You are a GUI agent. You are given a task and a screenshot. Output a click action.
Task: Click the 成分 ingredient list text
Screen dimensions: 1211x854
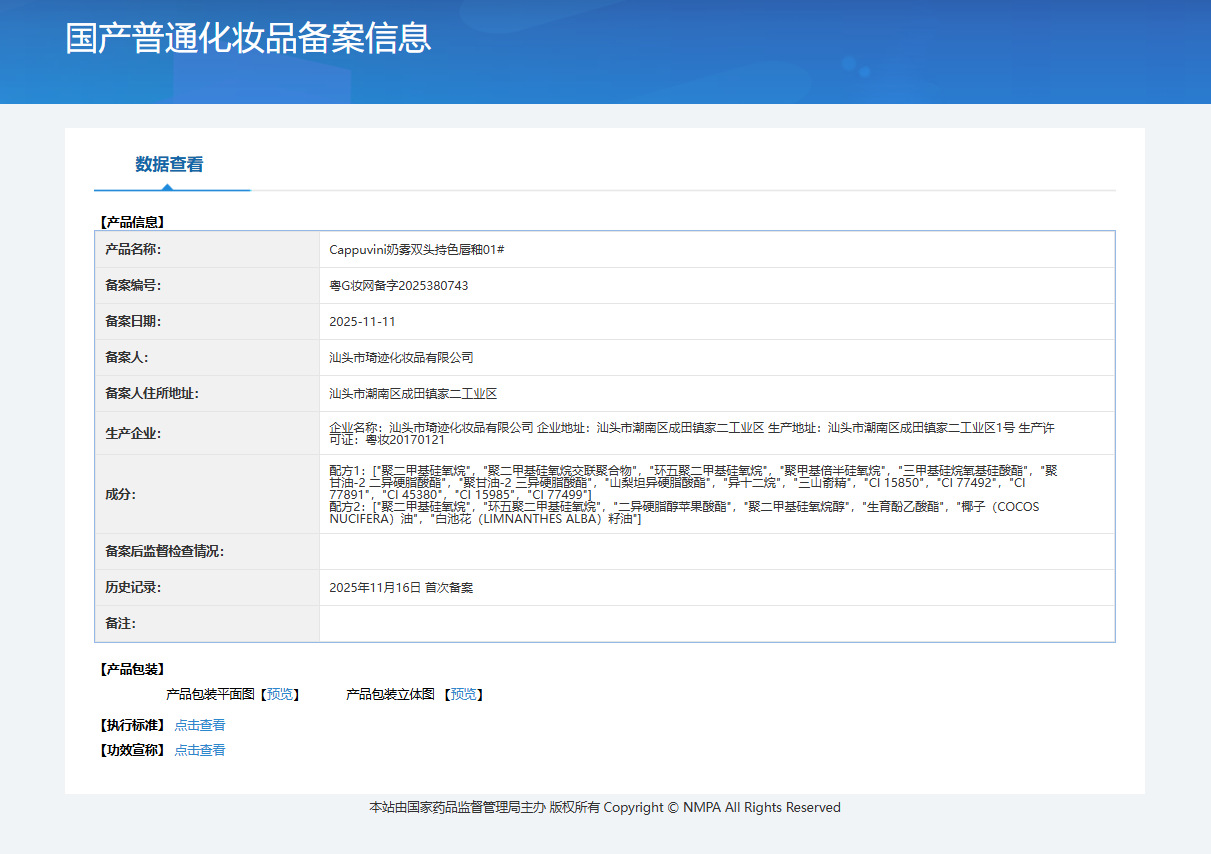(x=690, y=494)
